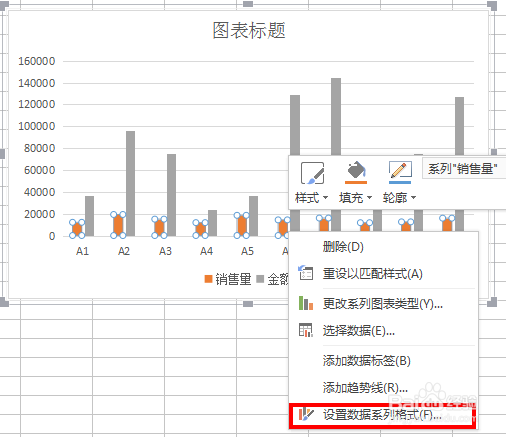
Task: Open the 系列"销售量" element selector box
Action: tap(463, 169)
